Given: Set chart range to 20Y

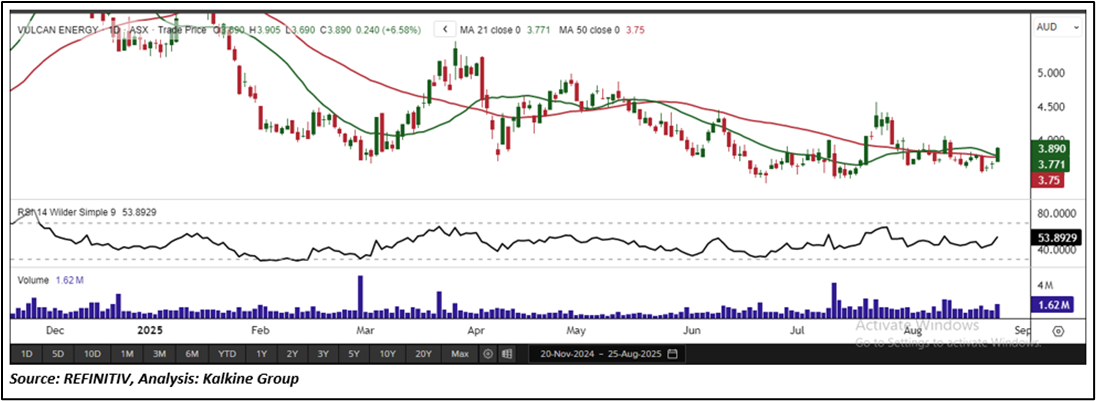Looking at the screenshot, I should [424, 353].
